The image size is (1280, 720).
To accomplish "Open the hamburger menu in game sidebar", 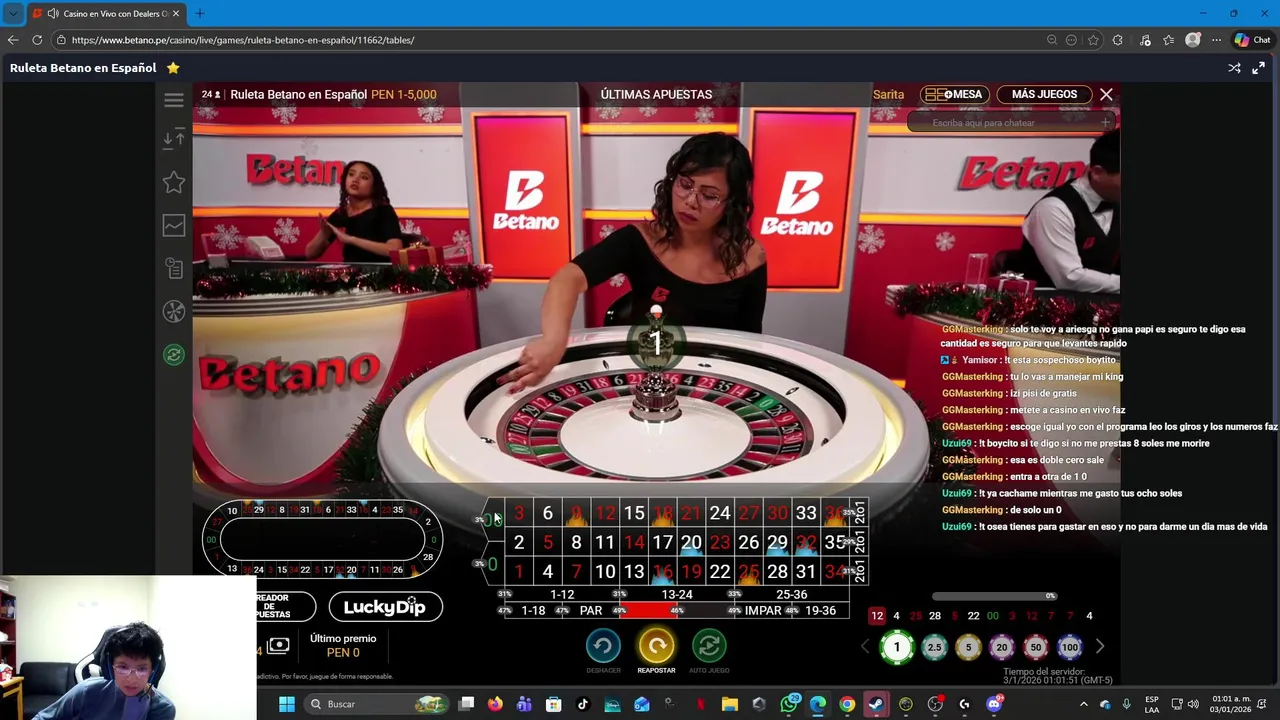I will pos(174,100).
